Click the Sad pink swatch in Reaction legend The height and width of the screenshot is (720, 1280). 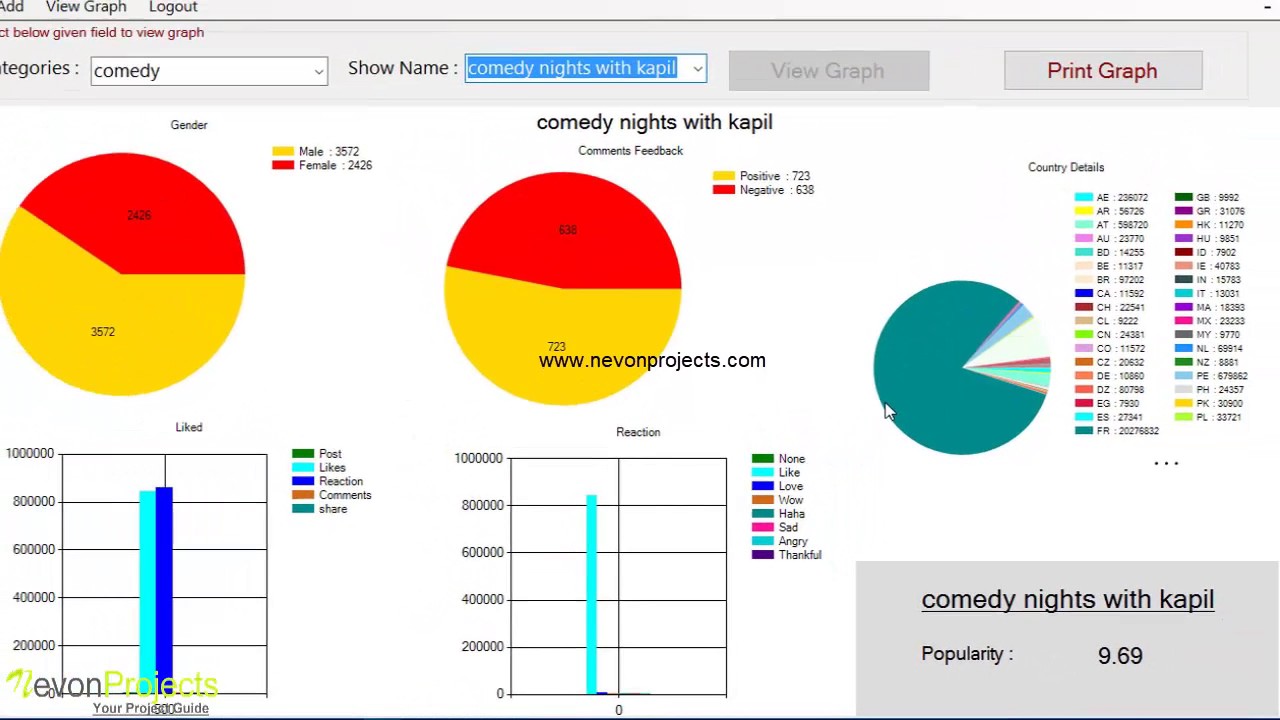pyautogui.click(x=763, y=527)
